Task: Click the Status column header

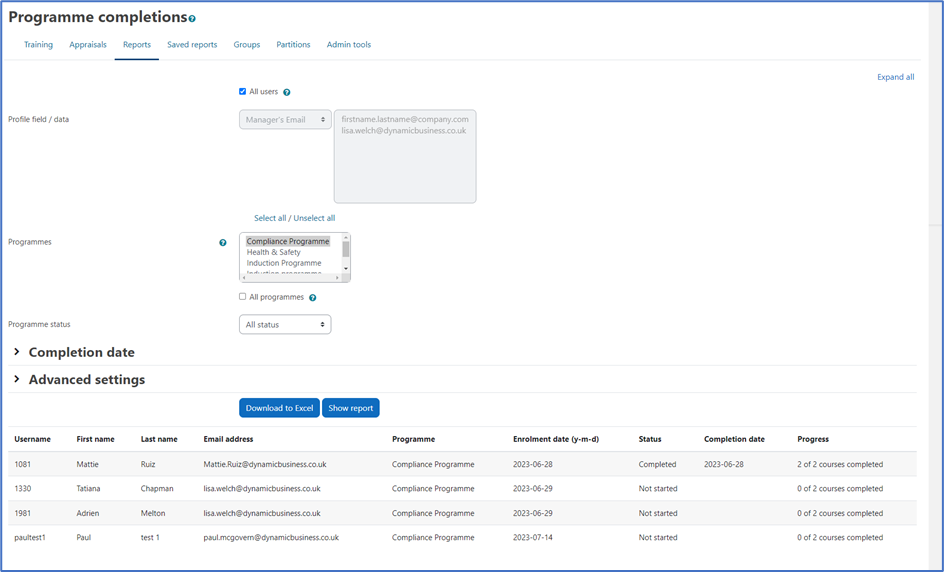Action: (650, 440)
